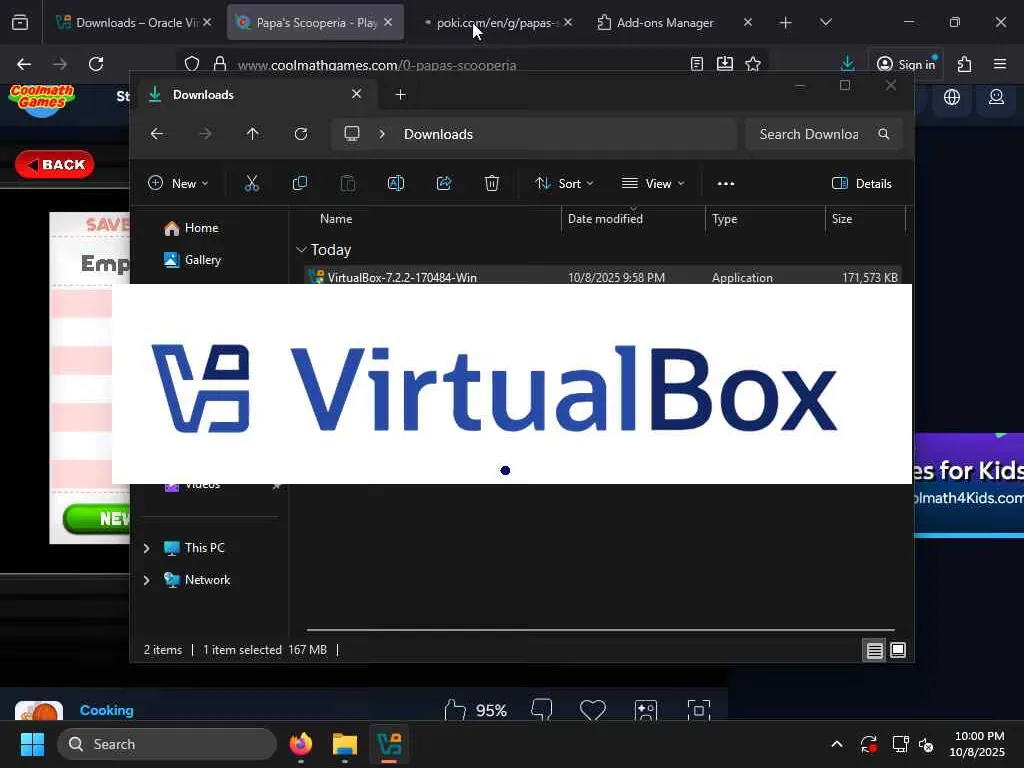This screenshot has height=768, width=1024.
Task: Click taskbar Search box
Action: (x=167, y=744)
